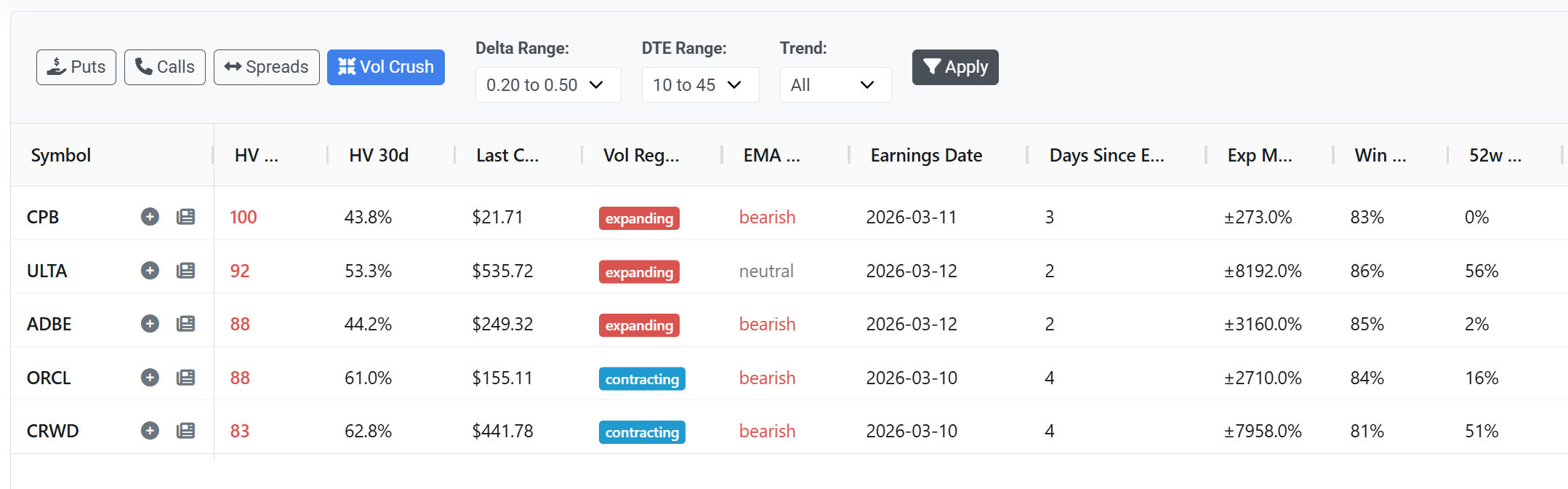Click the ULTA symbol cell
This screenshot has height=489, width=1568.
point(47,271)
